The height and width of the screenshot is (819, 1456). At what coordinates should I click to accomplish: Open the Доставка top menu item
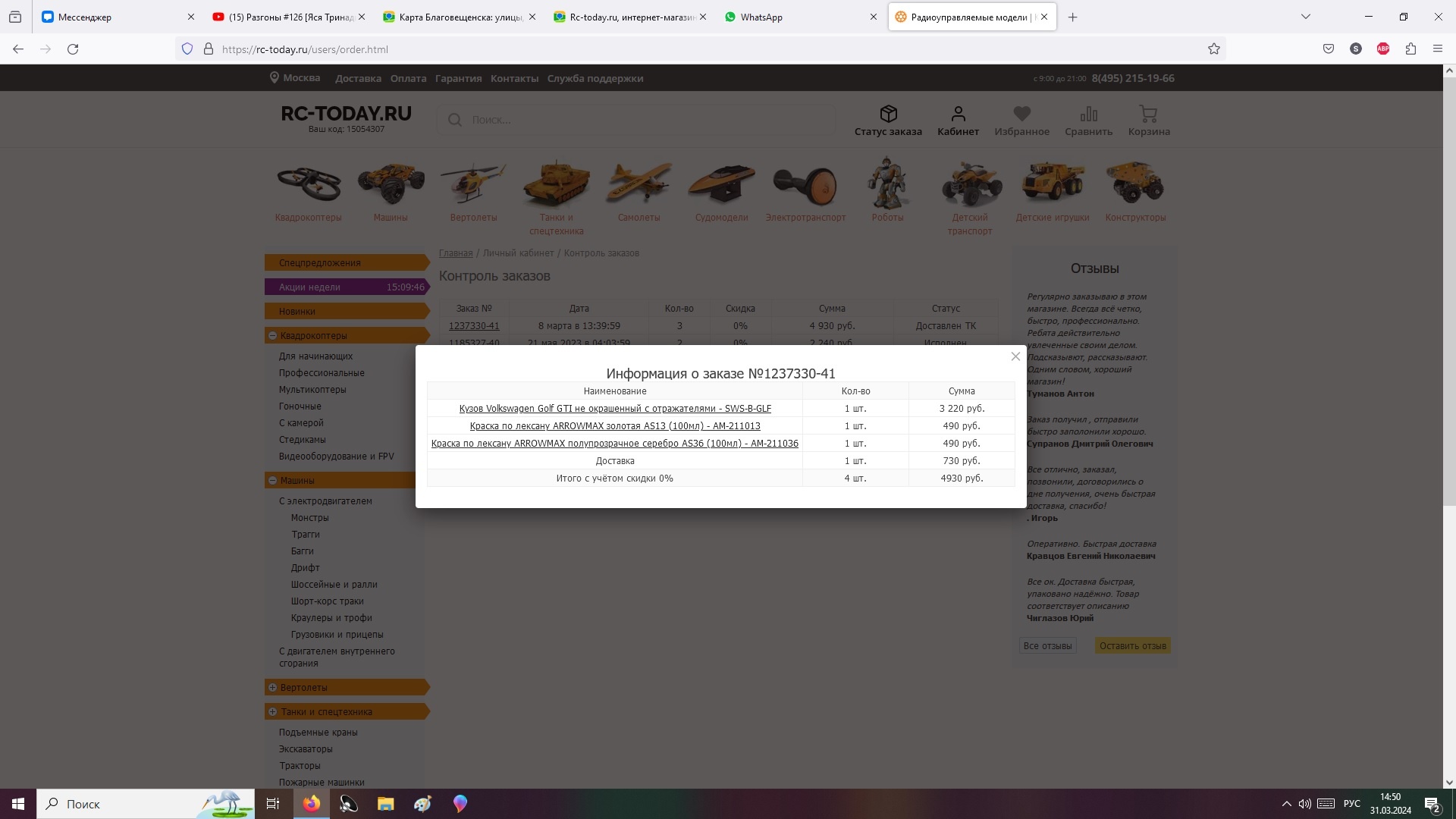tap(358, 78)
